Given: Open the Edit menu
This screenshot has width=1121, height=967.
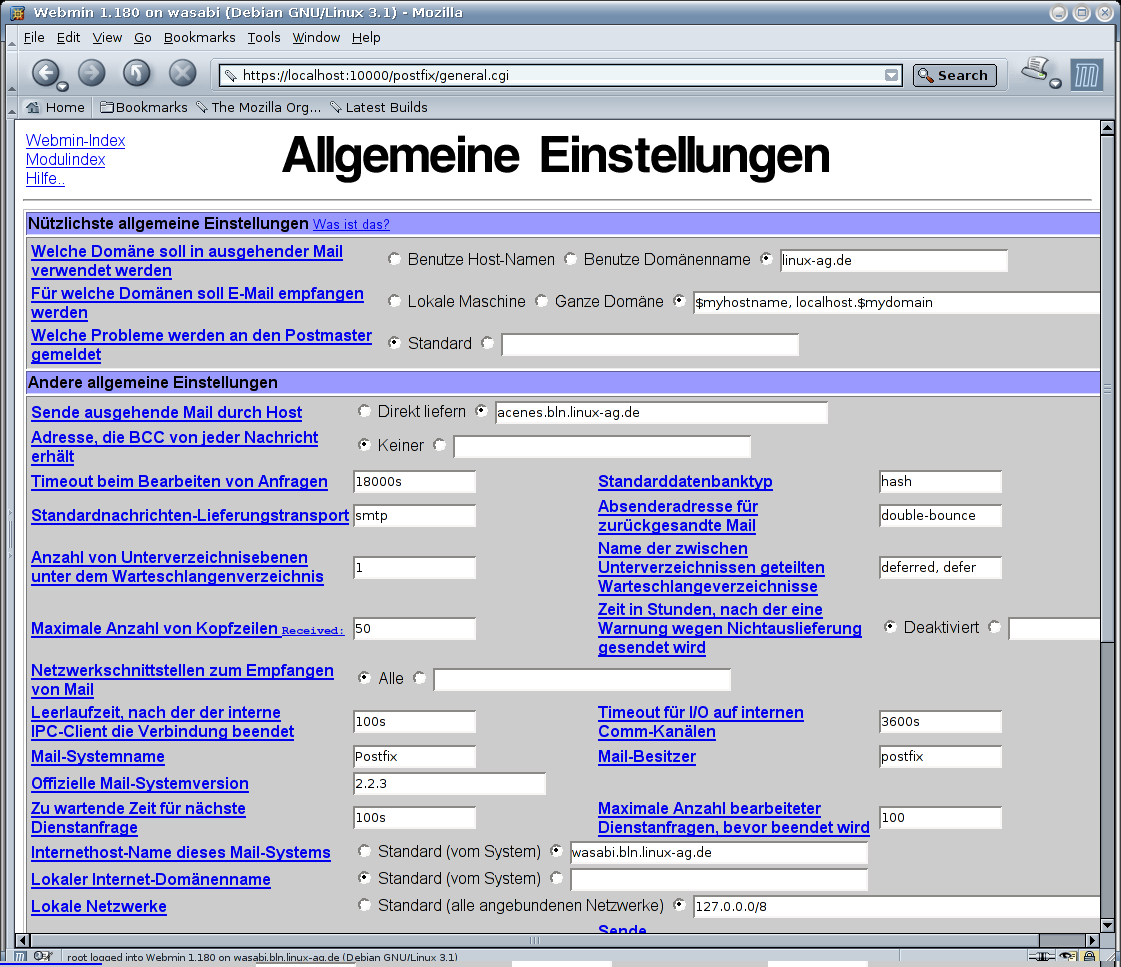Looking at the screenshot, I should coord(68,38).
